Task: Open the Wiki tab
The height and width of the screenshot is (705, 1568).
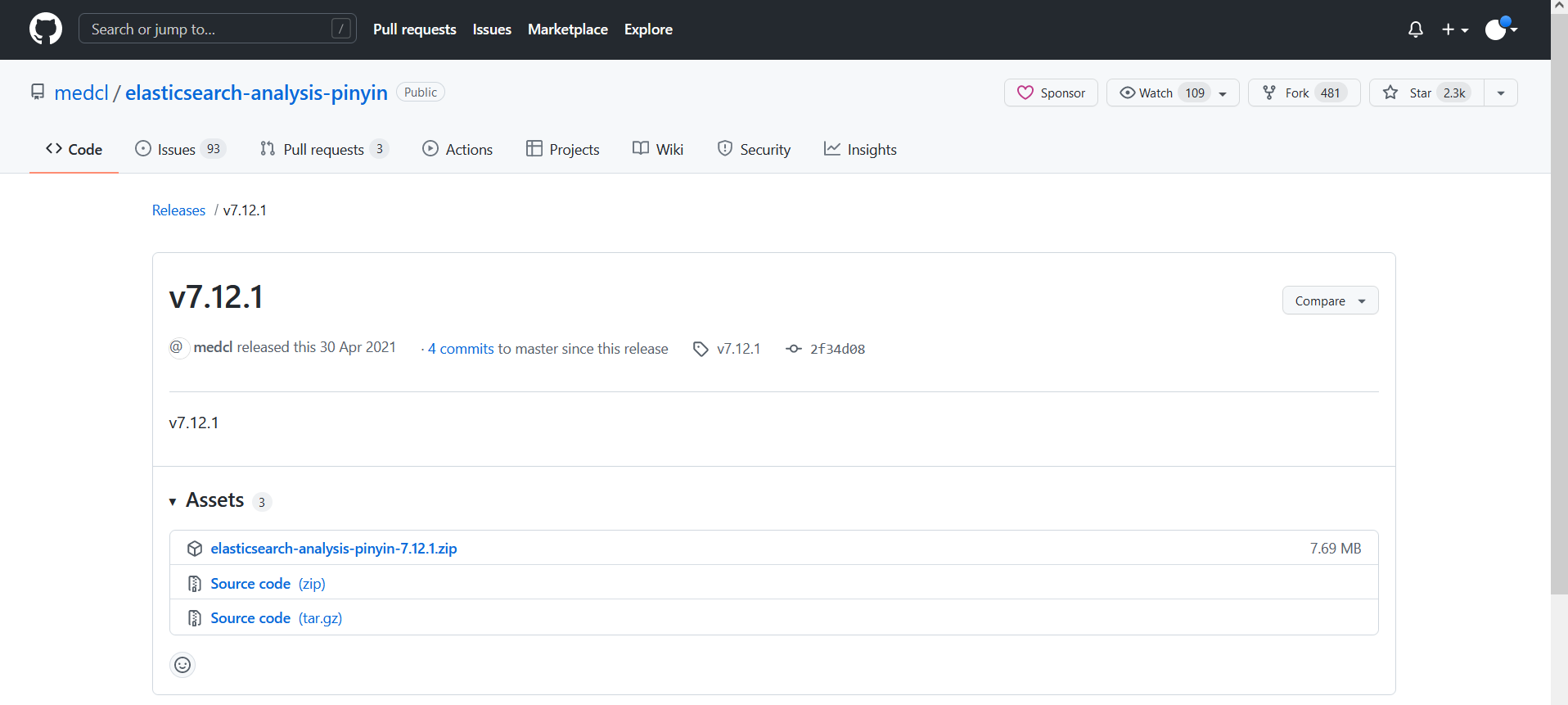Action: tap(658, 149)
